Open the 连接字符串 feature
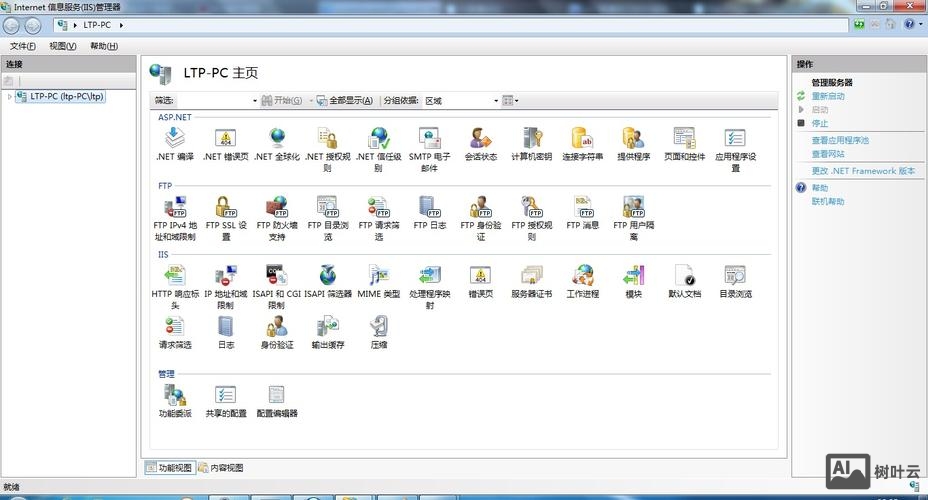This screenshot has height=500, width=928. [x=582, y=144]
